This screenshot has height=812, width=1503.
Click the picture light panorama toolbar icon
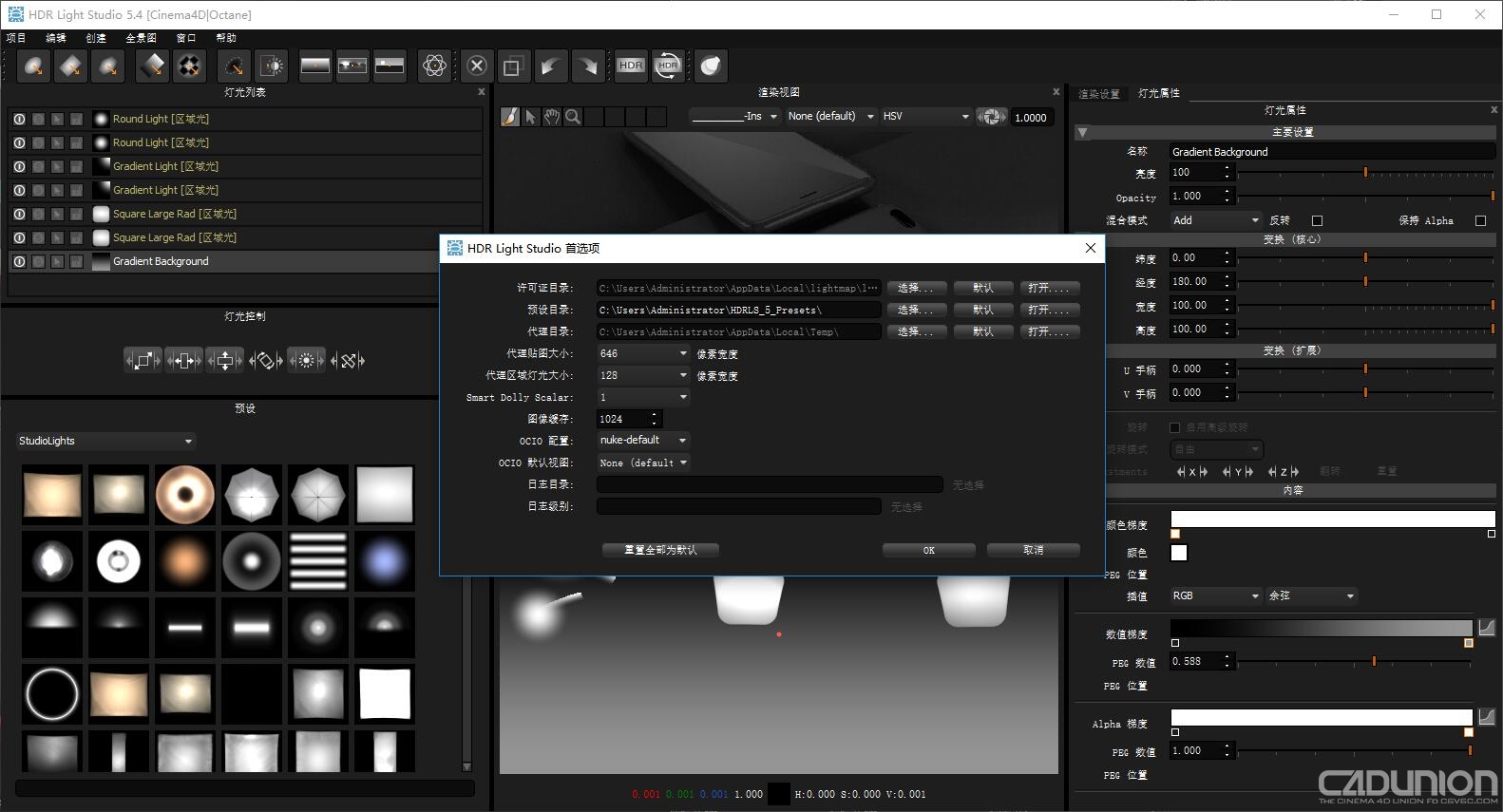[352, 66]
